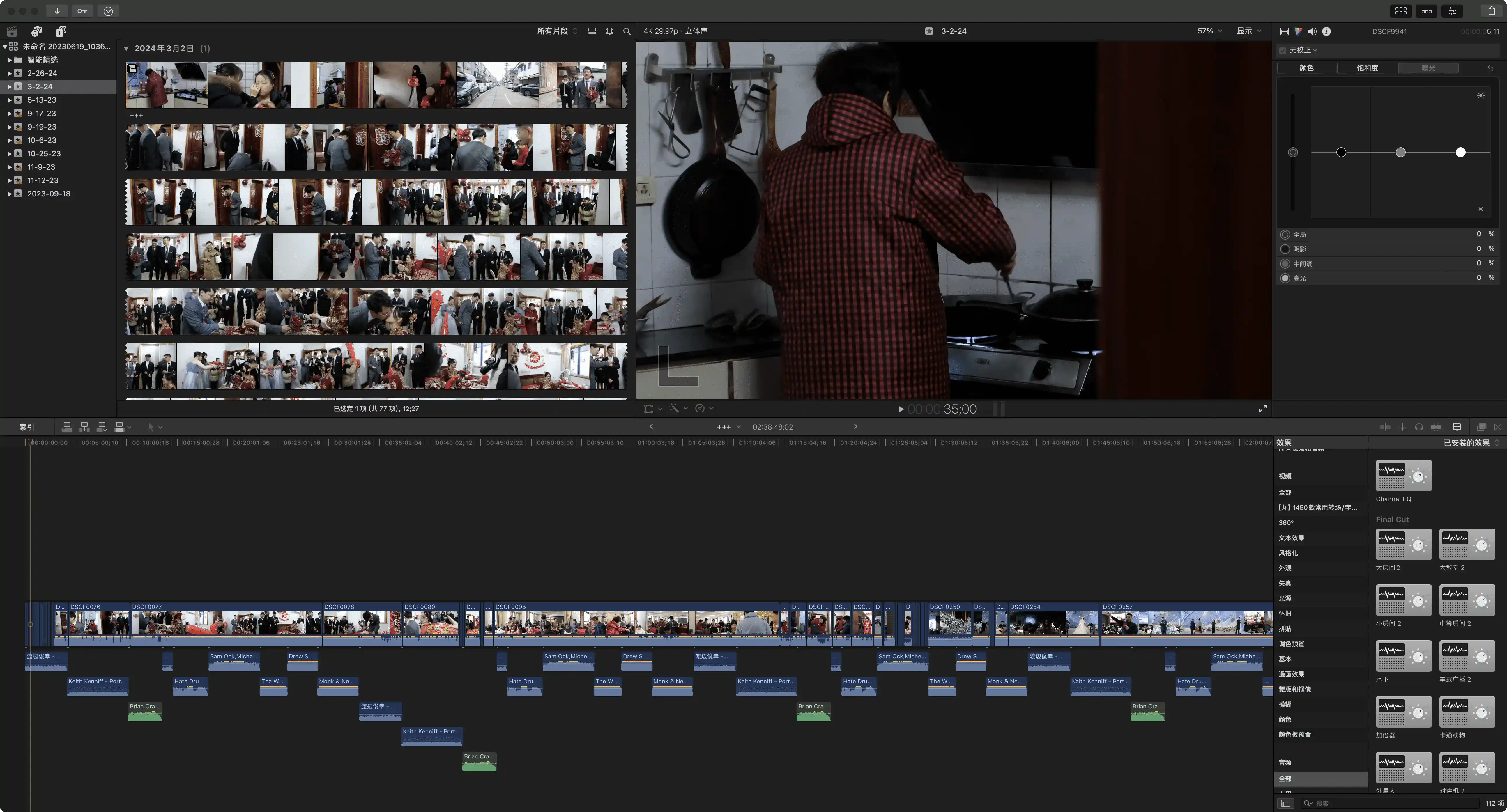1507x812 pixels.
Task: Open Background Tasks checkmark button
Action: [x=108, y=10]
